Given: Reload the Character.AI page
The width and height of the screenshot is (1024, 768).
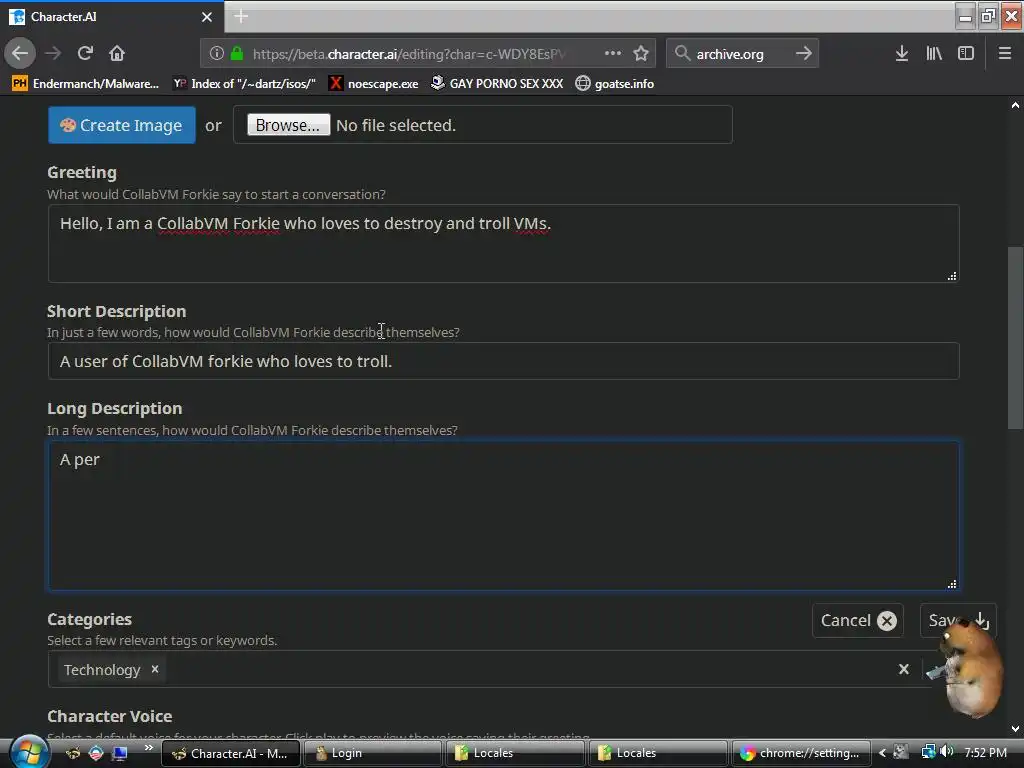Looking at the screenshot, I should [85, 53].
